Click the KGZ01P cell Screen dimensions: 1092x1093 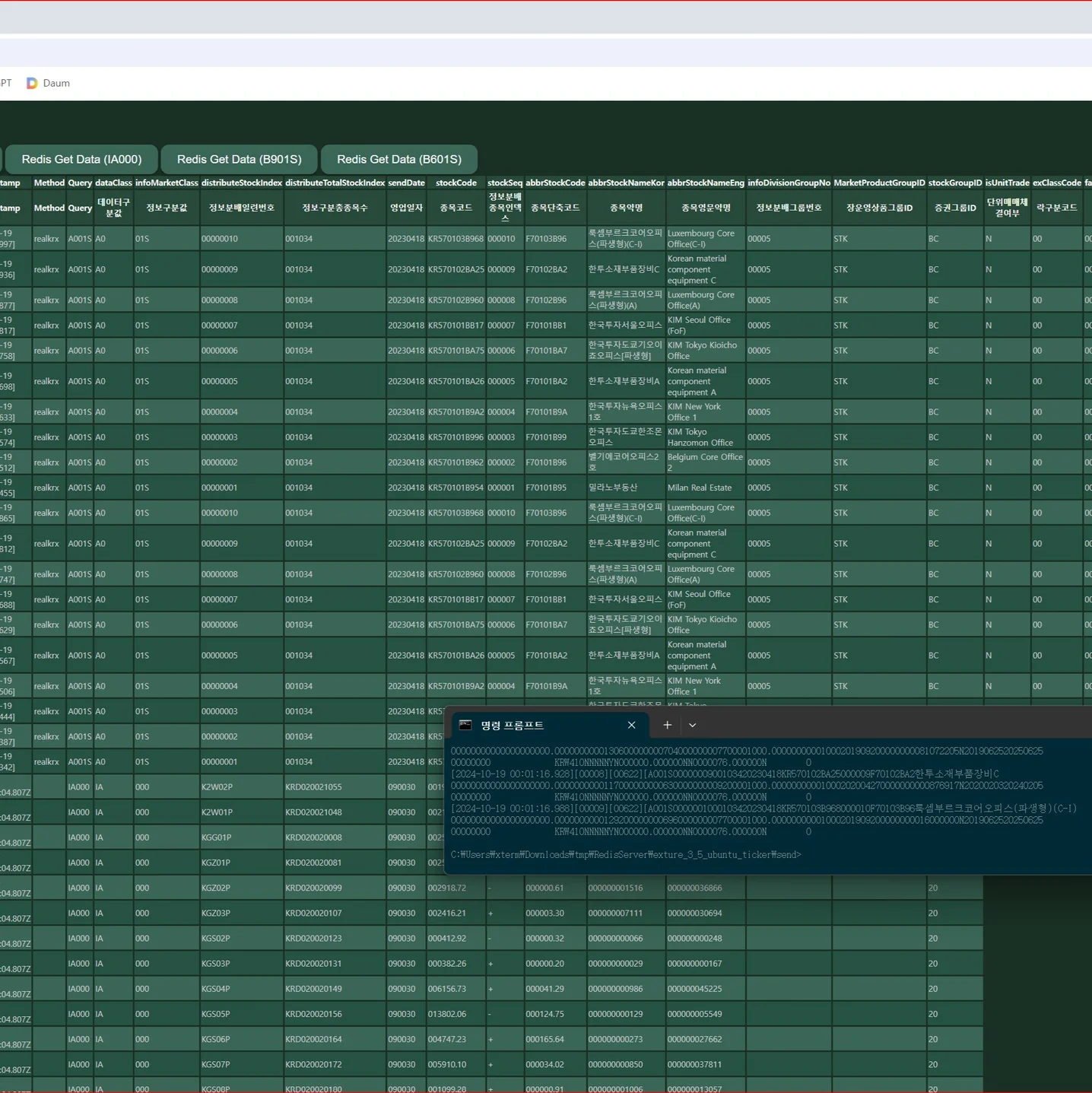point(242,863)
